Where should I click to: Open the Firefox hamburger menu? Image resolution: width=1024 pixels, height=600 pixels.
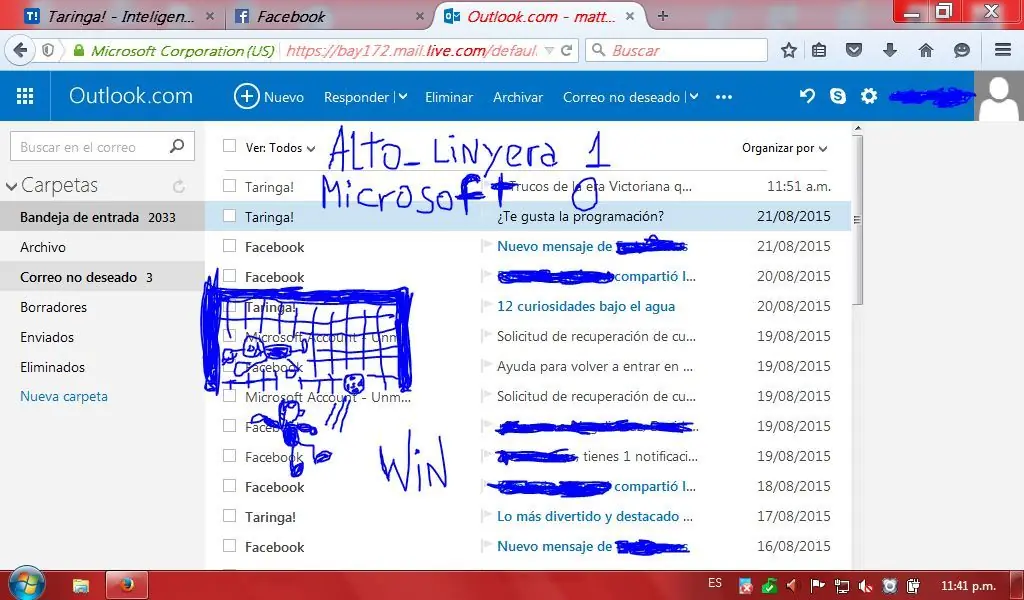click(1002, 48)
